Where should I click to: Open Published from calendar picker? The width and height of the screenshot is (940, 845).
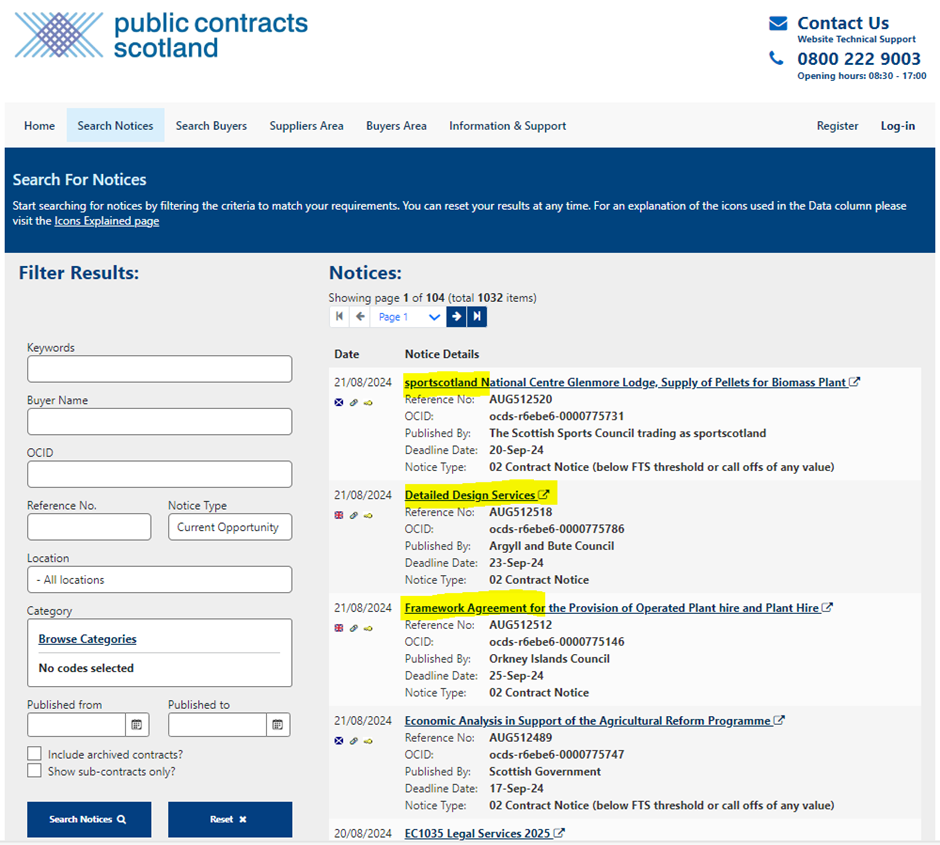coord(137,725)
